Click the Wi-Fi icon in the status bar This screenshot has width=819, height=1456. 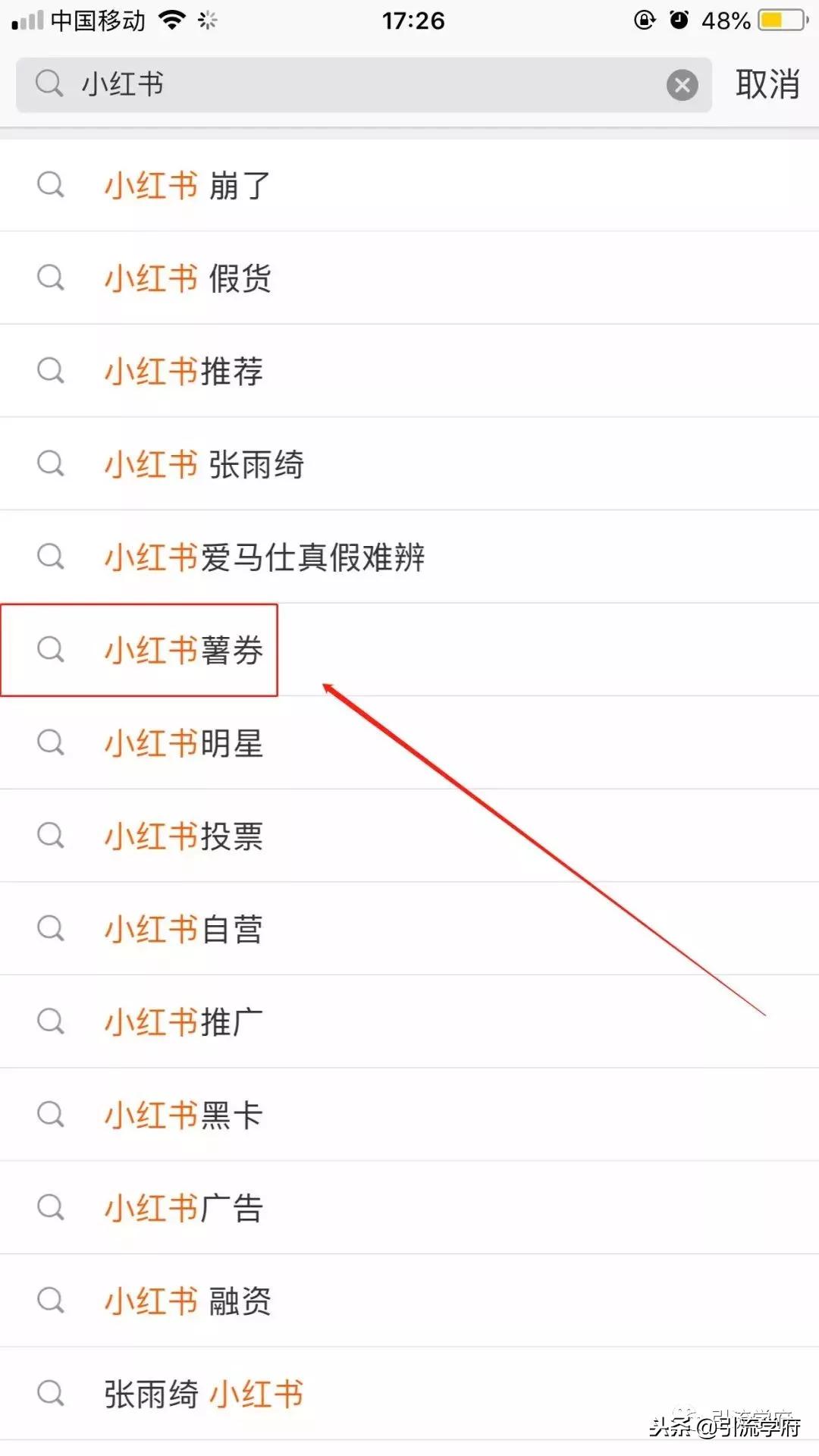(x=173, y=20)
